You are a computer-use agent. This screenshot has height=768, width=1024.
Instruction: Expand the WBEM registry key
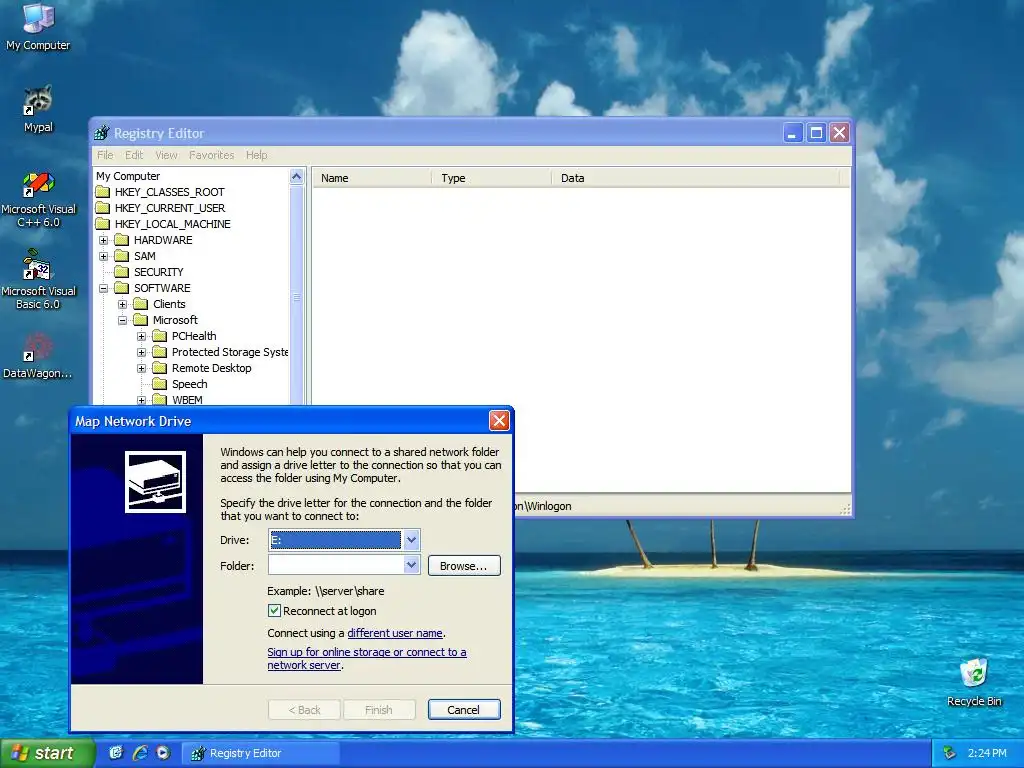(141, 400)
